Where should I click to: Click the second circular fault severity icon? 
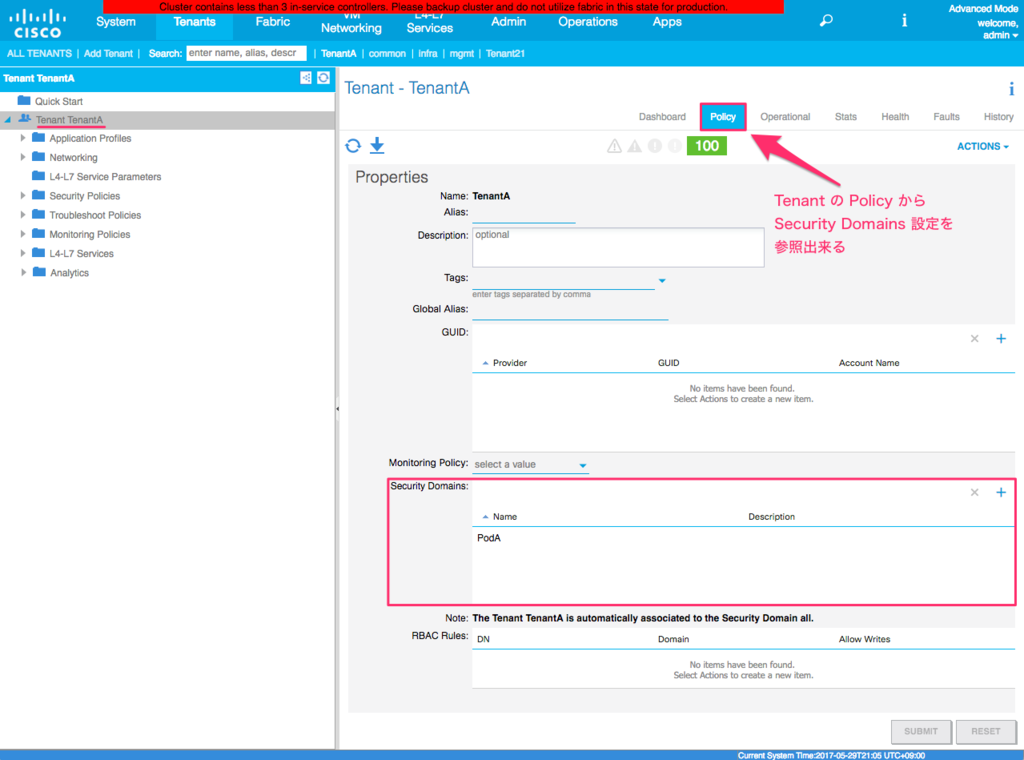click(675, 146)
